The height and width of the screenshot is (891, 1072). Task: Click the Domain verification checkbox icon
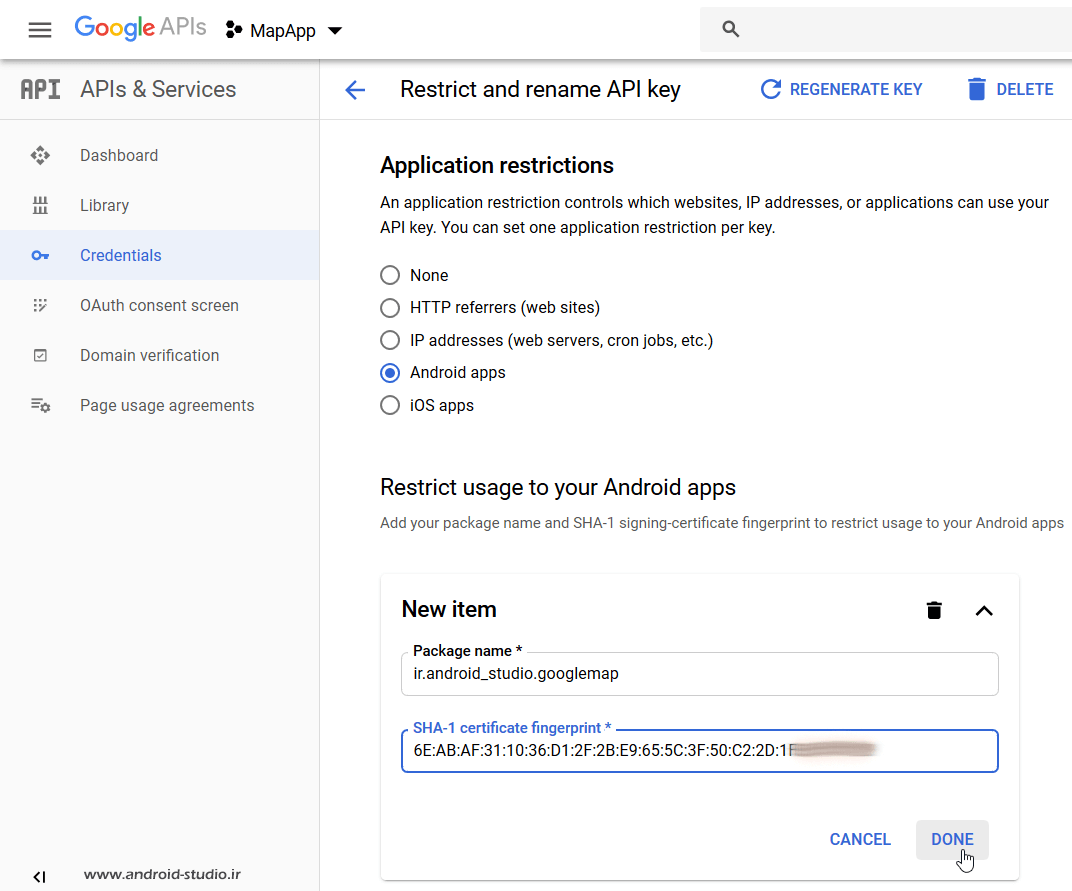tap(40, 355)
